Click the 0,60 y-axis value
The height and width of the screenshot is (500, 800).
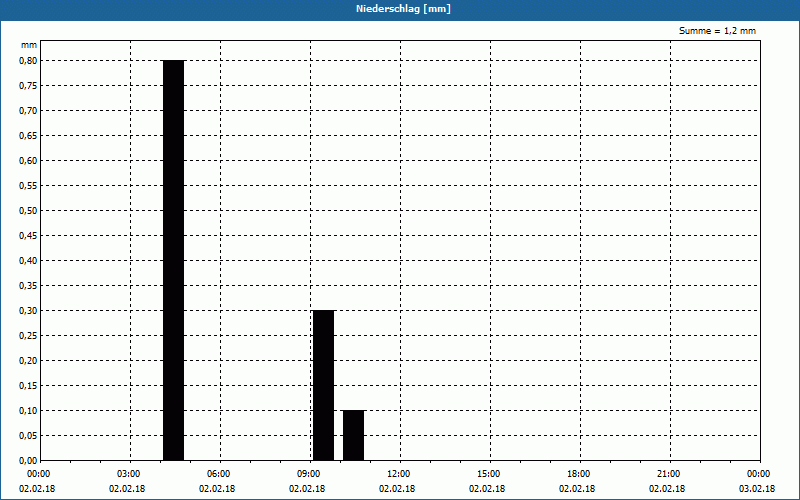point(28,161)
